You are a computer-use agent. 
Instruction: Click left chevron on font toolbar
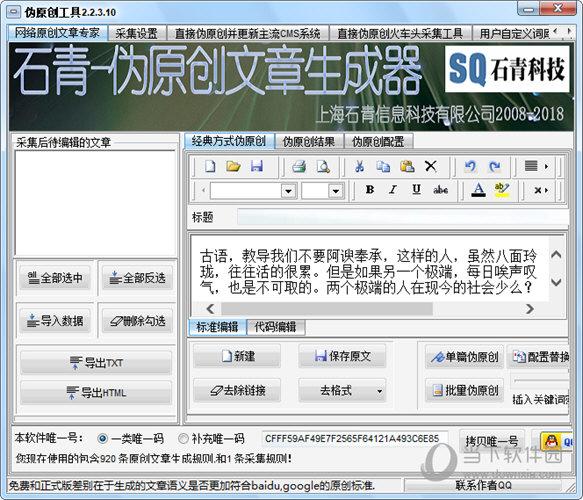(x=203, y=190)
